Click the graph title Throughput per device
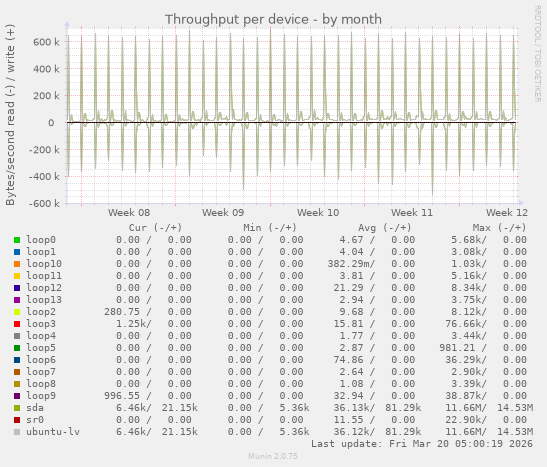547x467 pixels. (273, 20)
